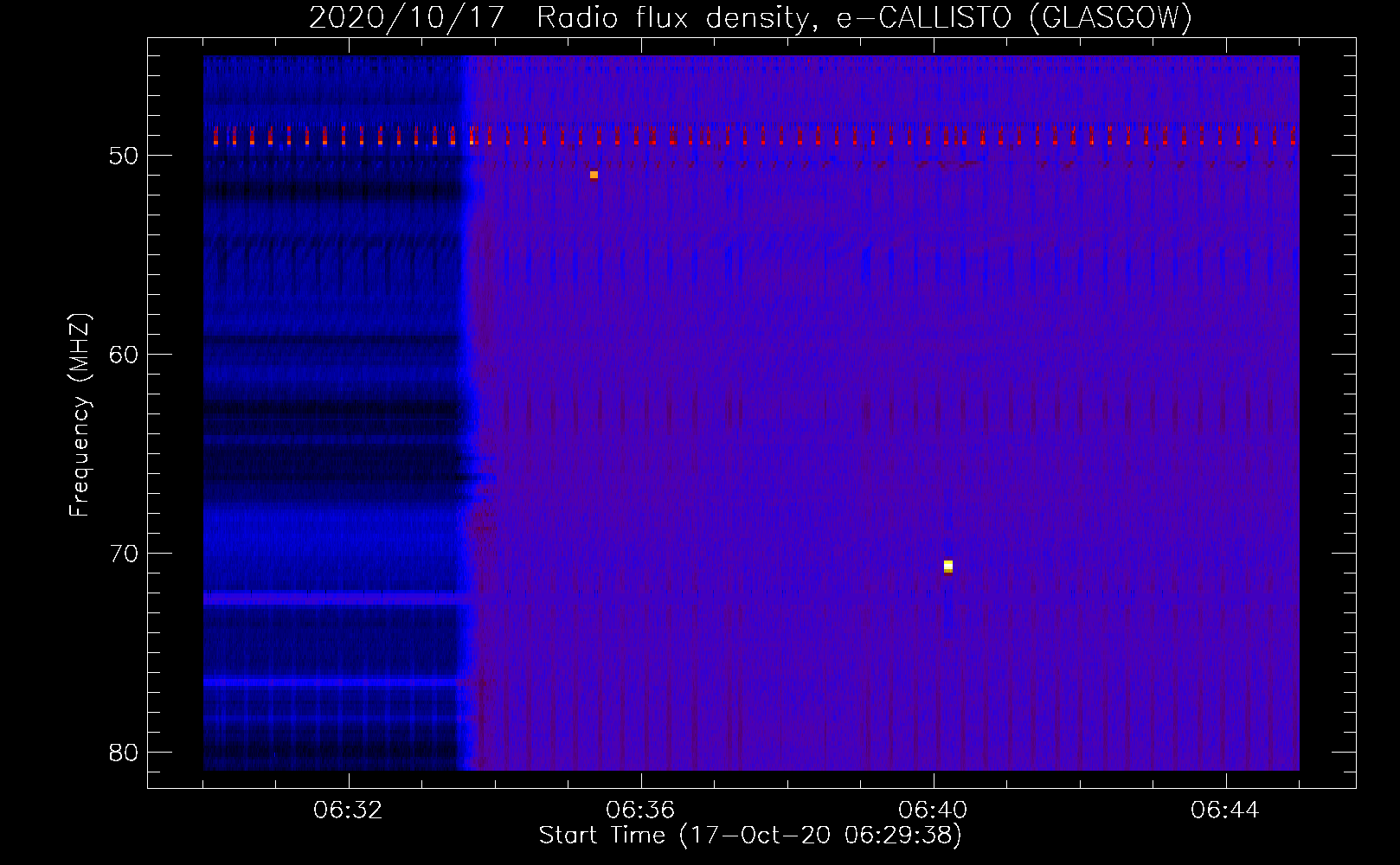The image size is (1400, 865).
Task: Click the orange spot near 51 MHz
Action: (594, 175)
